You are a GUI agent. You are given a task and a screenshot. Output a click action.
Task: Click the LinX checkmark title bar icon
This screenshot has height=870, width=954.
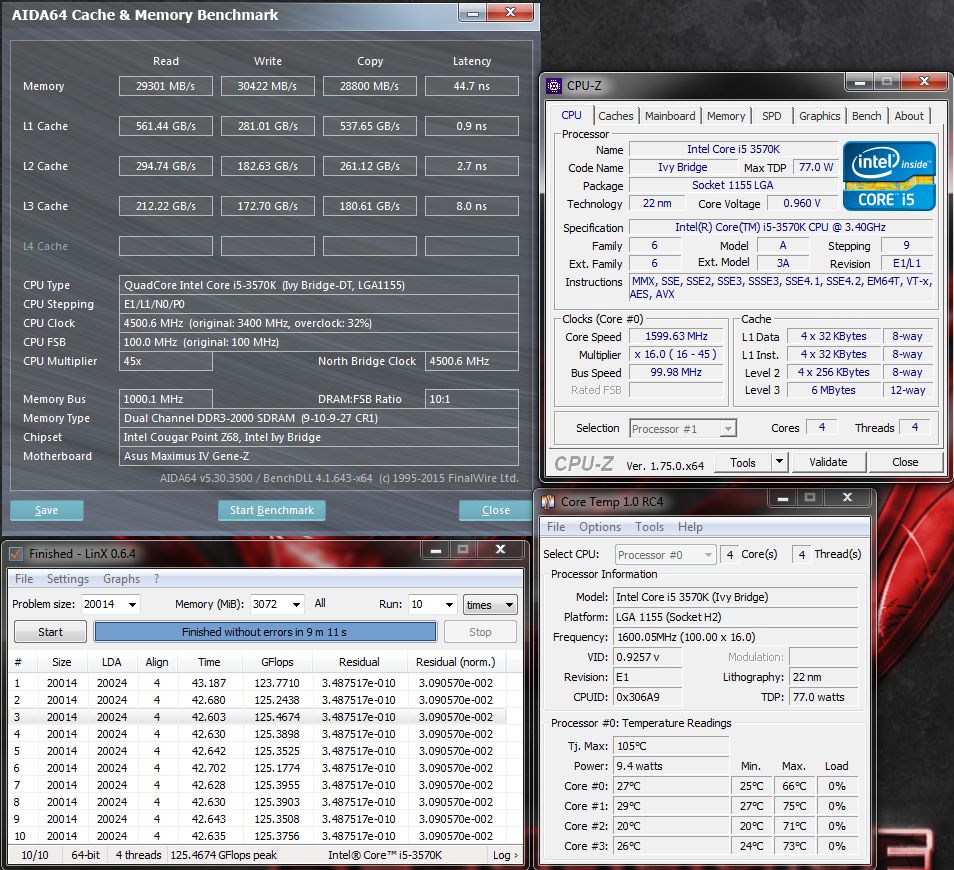(x=16, y=554)
